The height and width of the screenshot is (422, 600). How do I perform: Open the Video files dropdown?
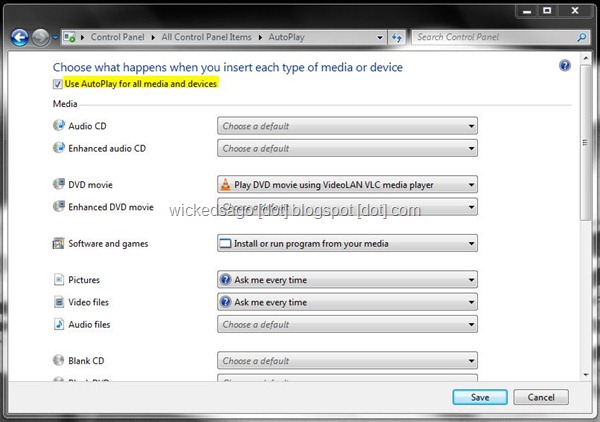click(x=347, y=302)
